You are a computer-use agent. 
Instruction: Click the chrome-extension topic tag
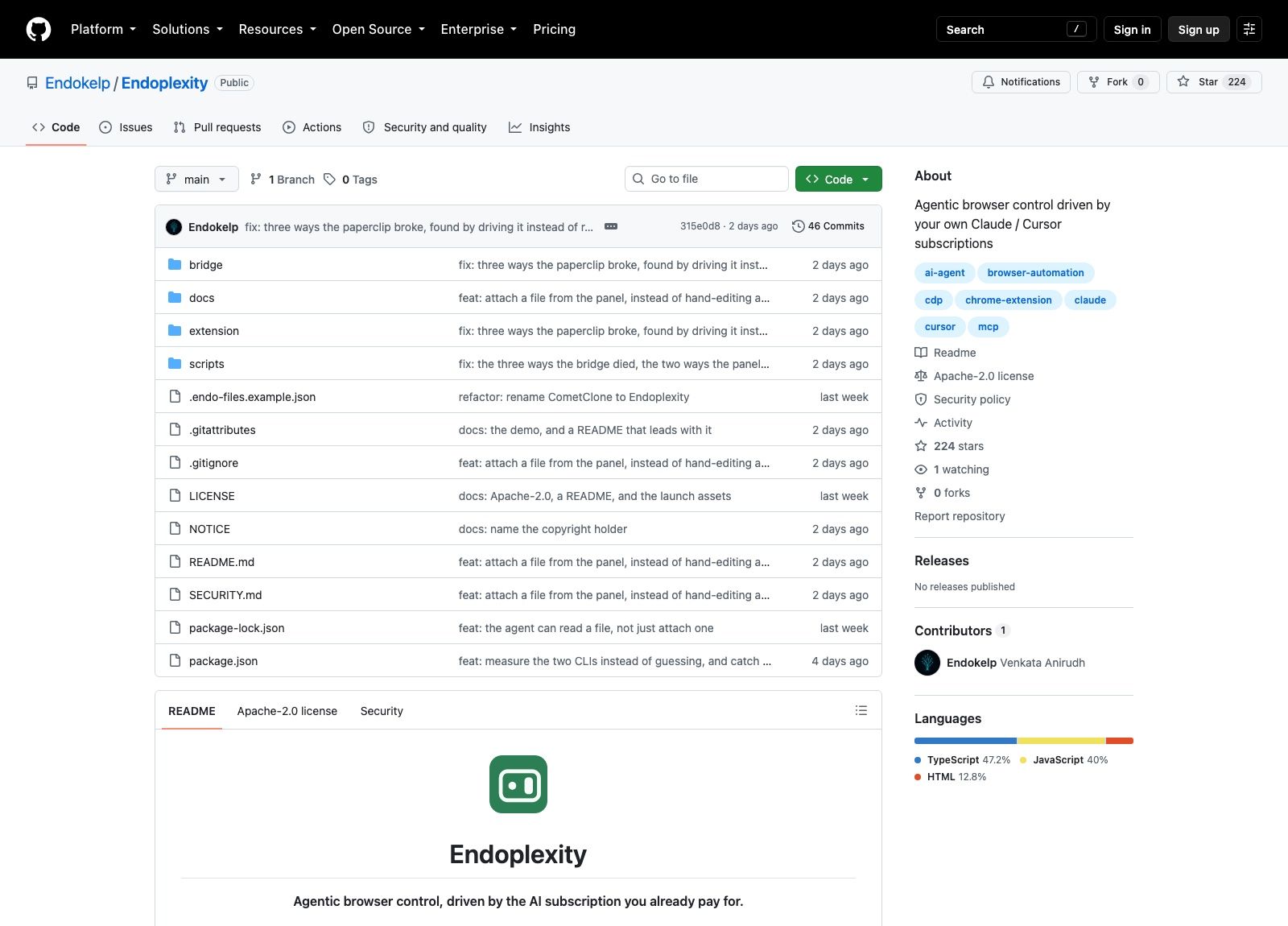point(1008,300)
